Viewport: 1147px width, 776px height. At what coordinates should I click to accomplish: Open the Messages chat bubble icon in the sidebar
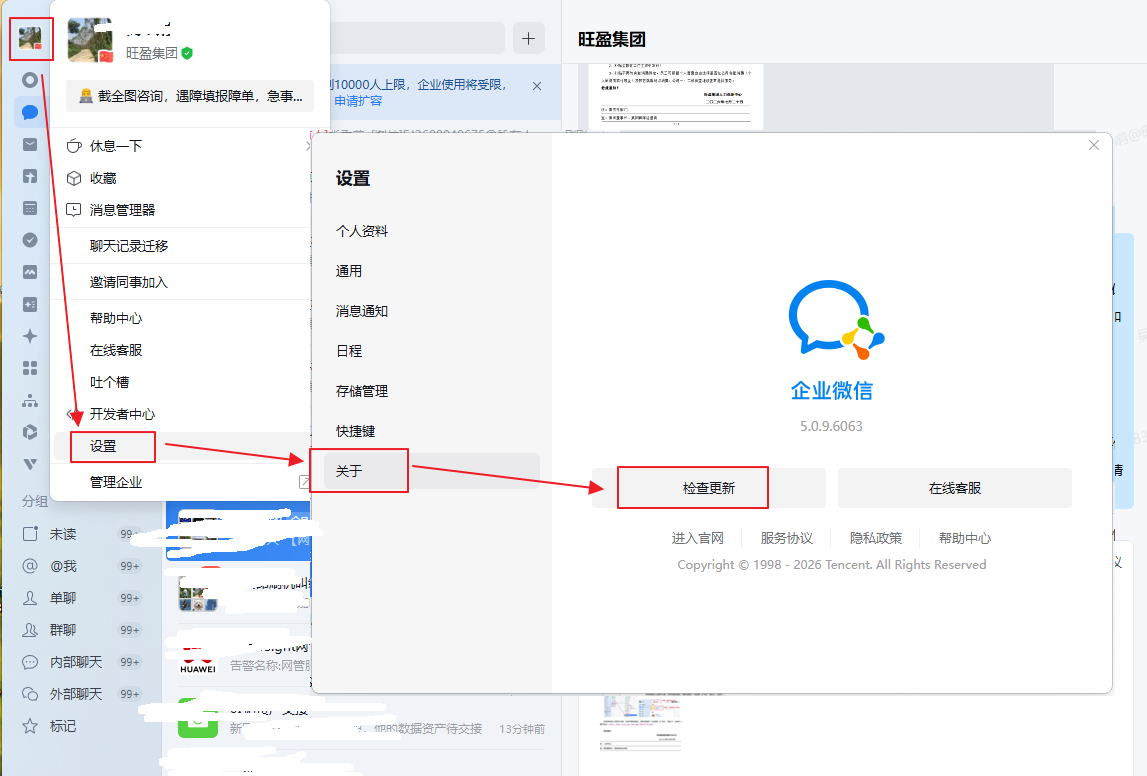[x=30, y=112]
